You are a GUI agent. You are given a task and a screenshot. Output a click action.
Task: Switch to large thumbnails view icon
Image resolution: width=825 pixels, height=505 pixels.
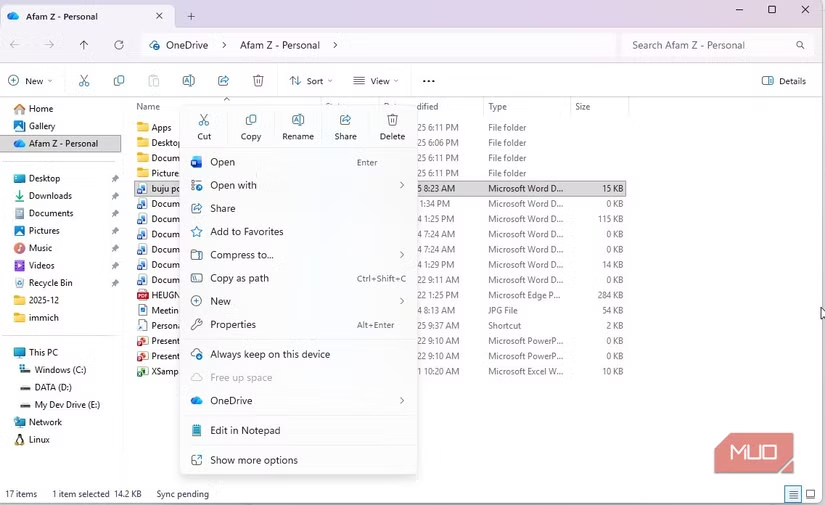[x=810, y=494]
